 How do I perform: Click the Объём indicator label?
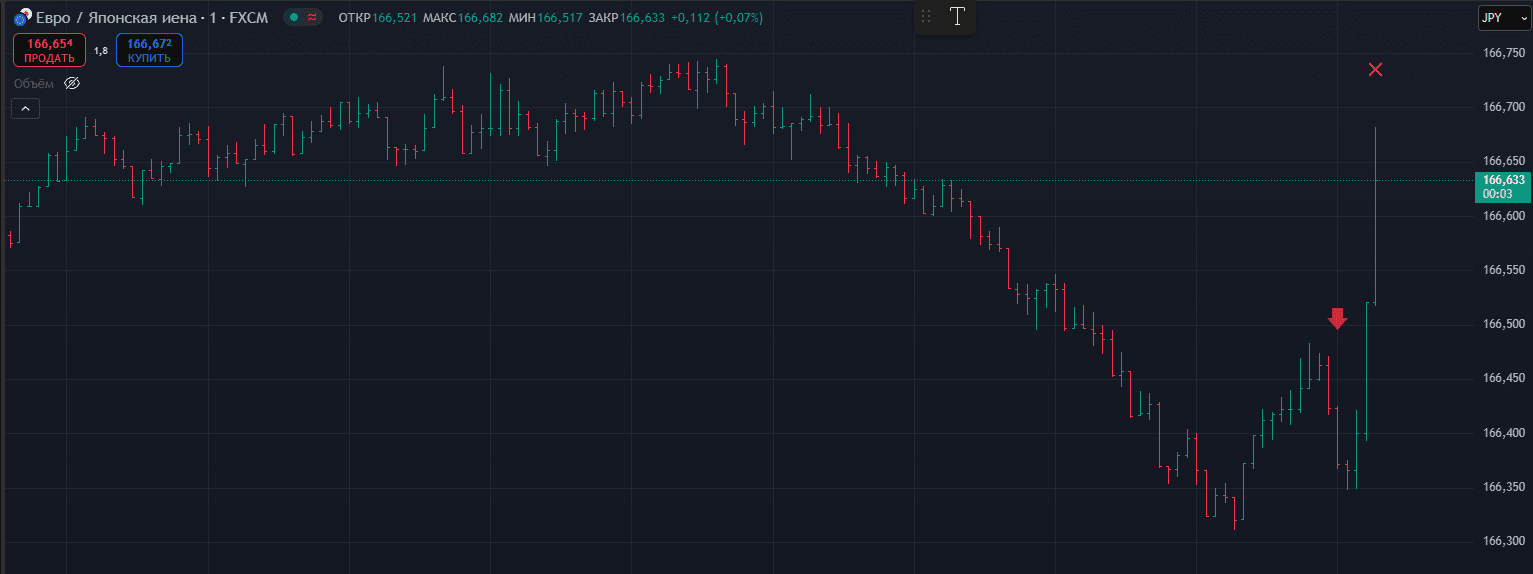pos(34,83)
